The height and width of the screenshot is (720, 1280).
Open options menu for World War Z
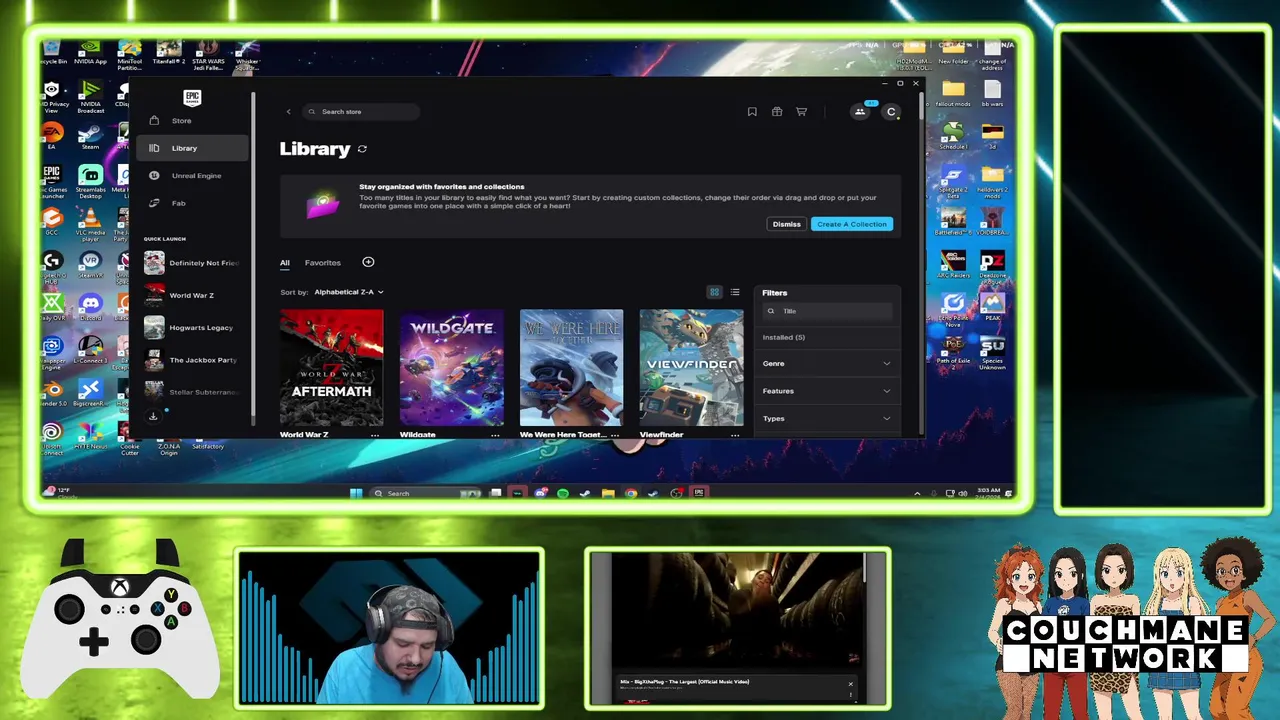tap(375, 435)
